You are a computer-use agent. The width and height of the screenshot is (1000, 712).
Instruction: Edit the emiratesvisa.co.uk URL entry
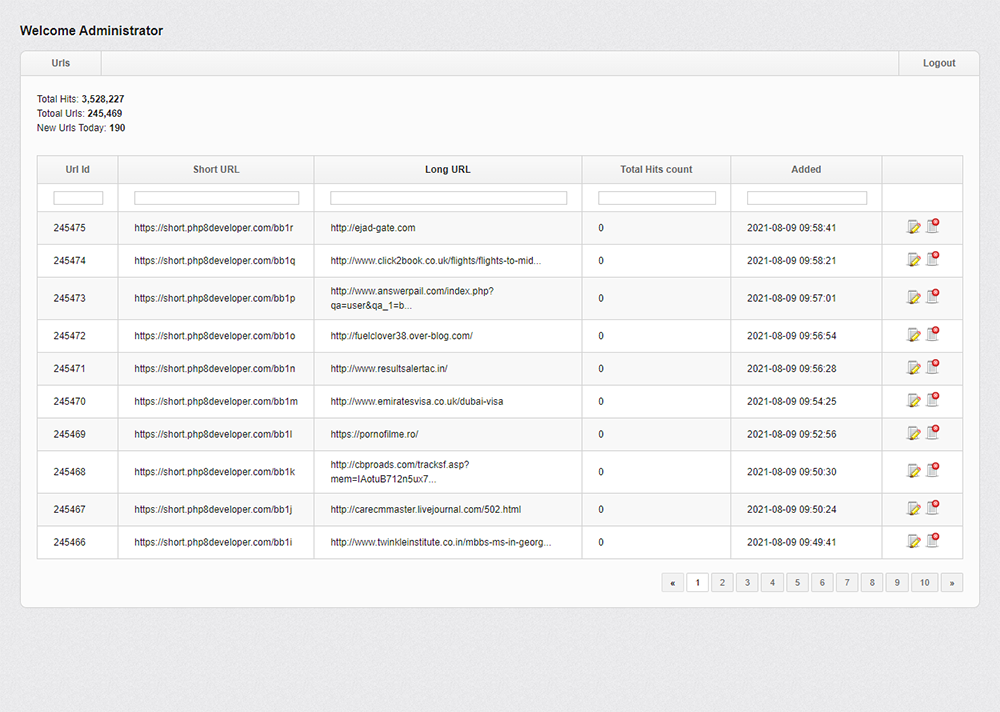913,401
